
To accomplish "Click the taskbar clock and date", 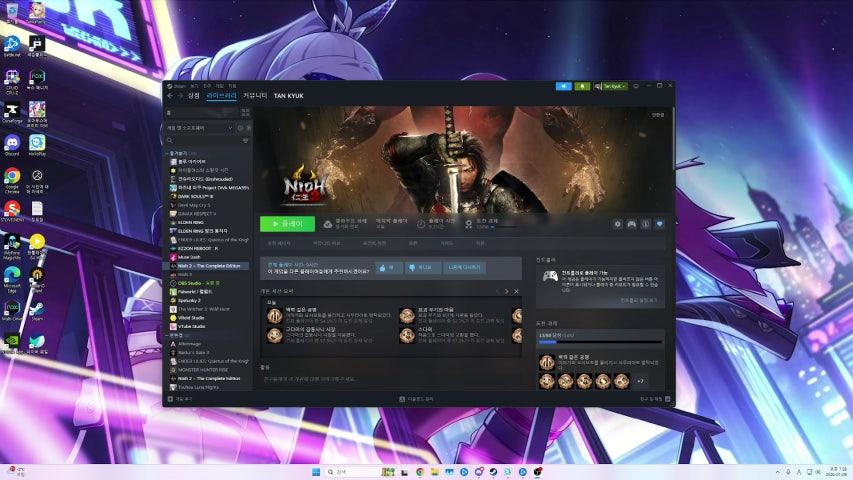I will click(x=838, y=472).
